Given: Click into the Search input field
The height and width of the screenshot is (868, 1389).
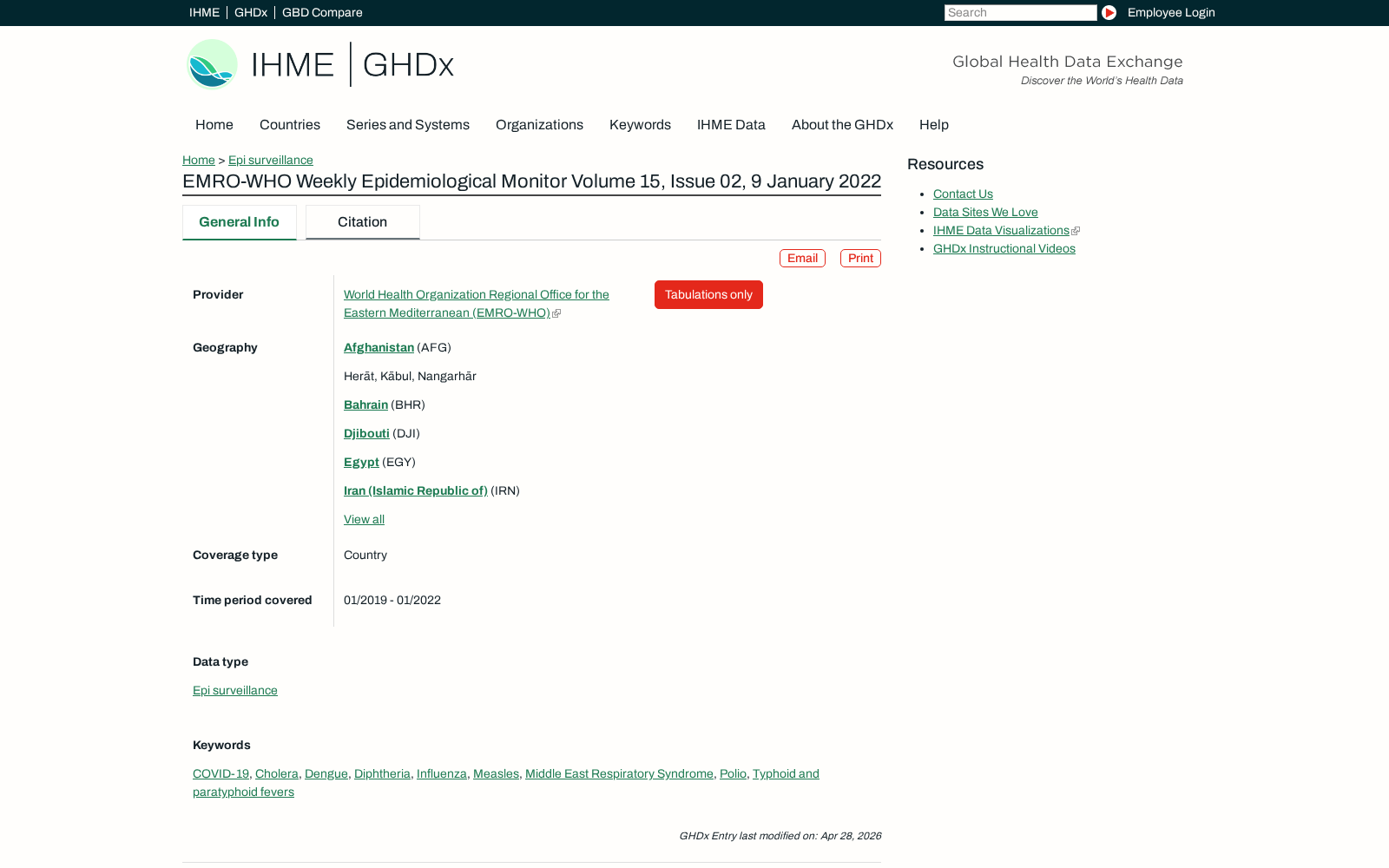Looking at the screenshot, I should pos(1021,12).
